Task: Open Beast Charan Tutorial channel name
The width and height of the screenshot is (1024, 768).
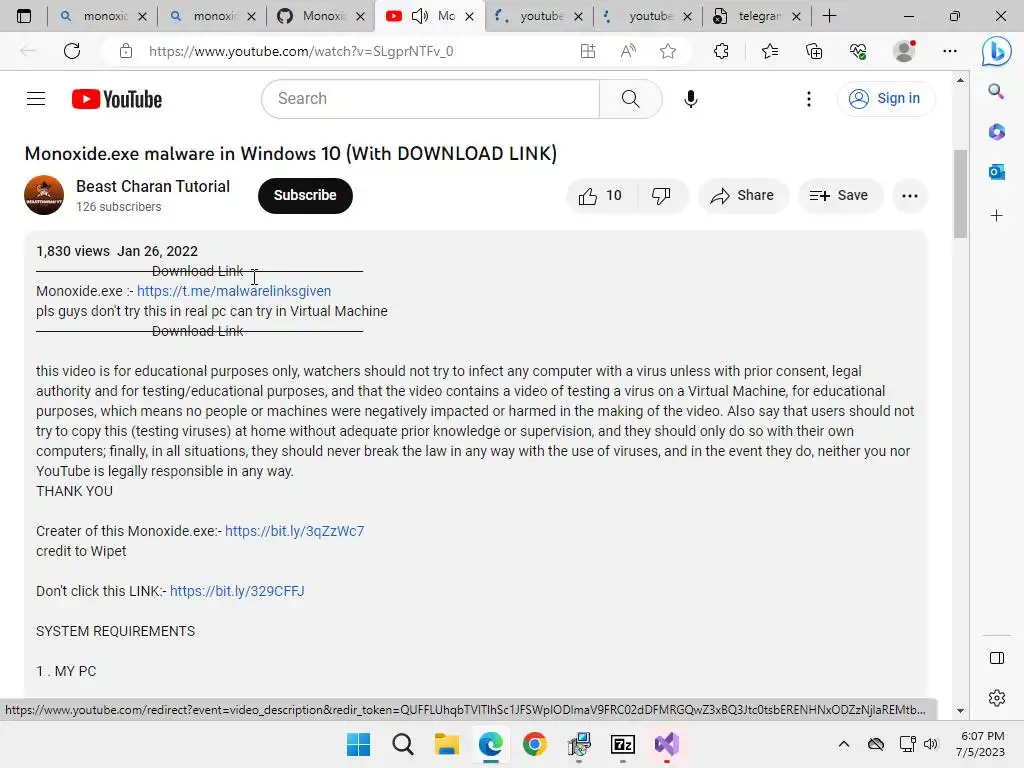Action: tap(153, 187)
